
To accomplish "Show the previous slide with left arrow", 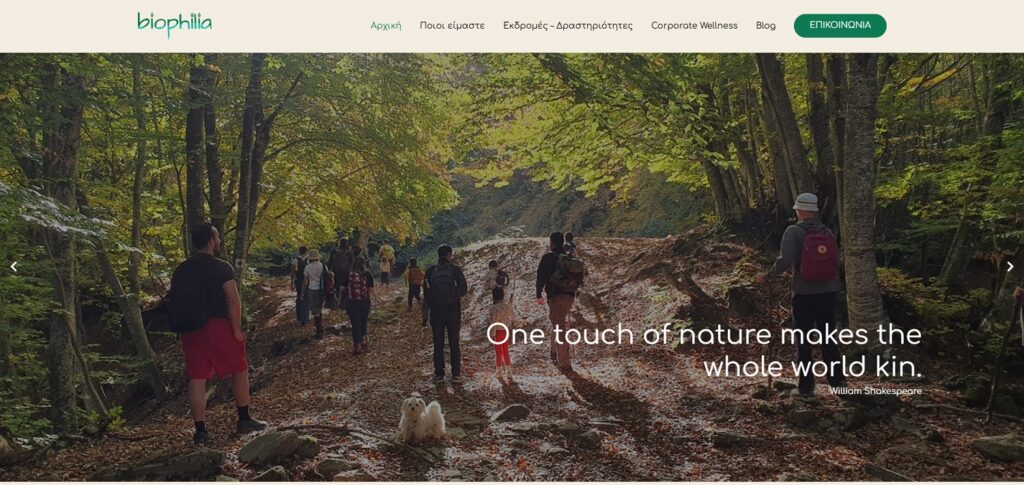I will coord(13,266).
